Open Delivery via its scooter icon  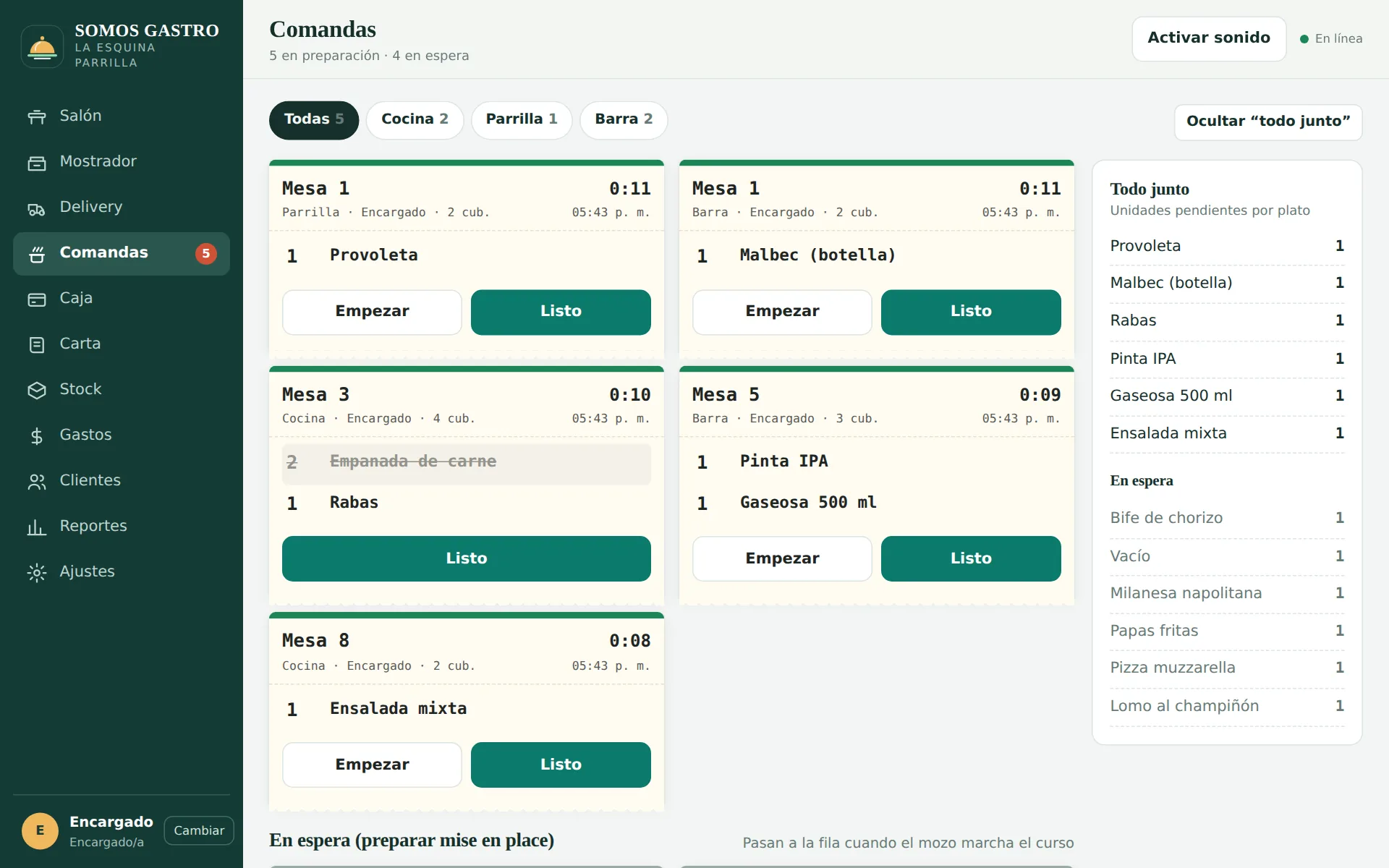(x=37, y=208)
